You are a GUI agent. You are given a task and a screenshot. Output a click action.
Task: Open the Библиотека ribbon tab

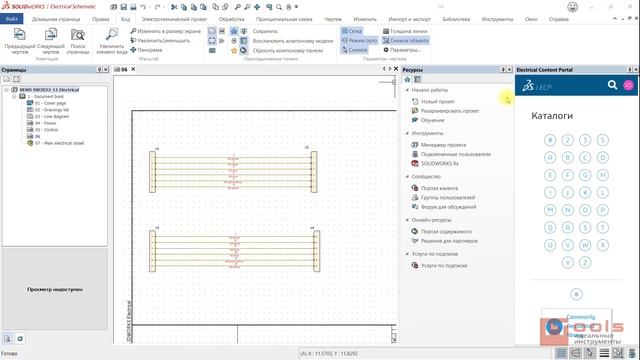click(x=456, y=19)
